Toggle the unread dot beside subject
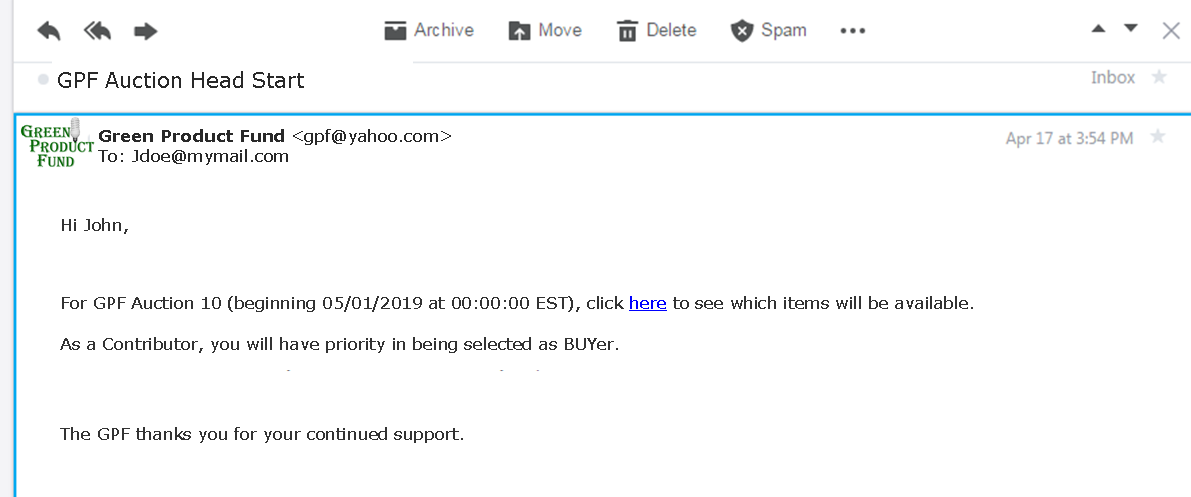The height and width of the screenshot is (497, 1191). pyautogui.click(x=43, y=80)
